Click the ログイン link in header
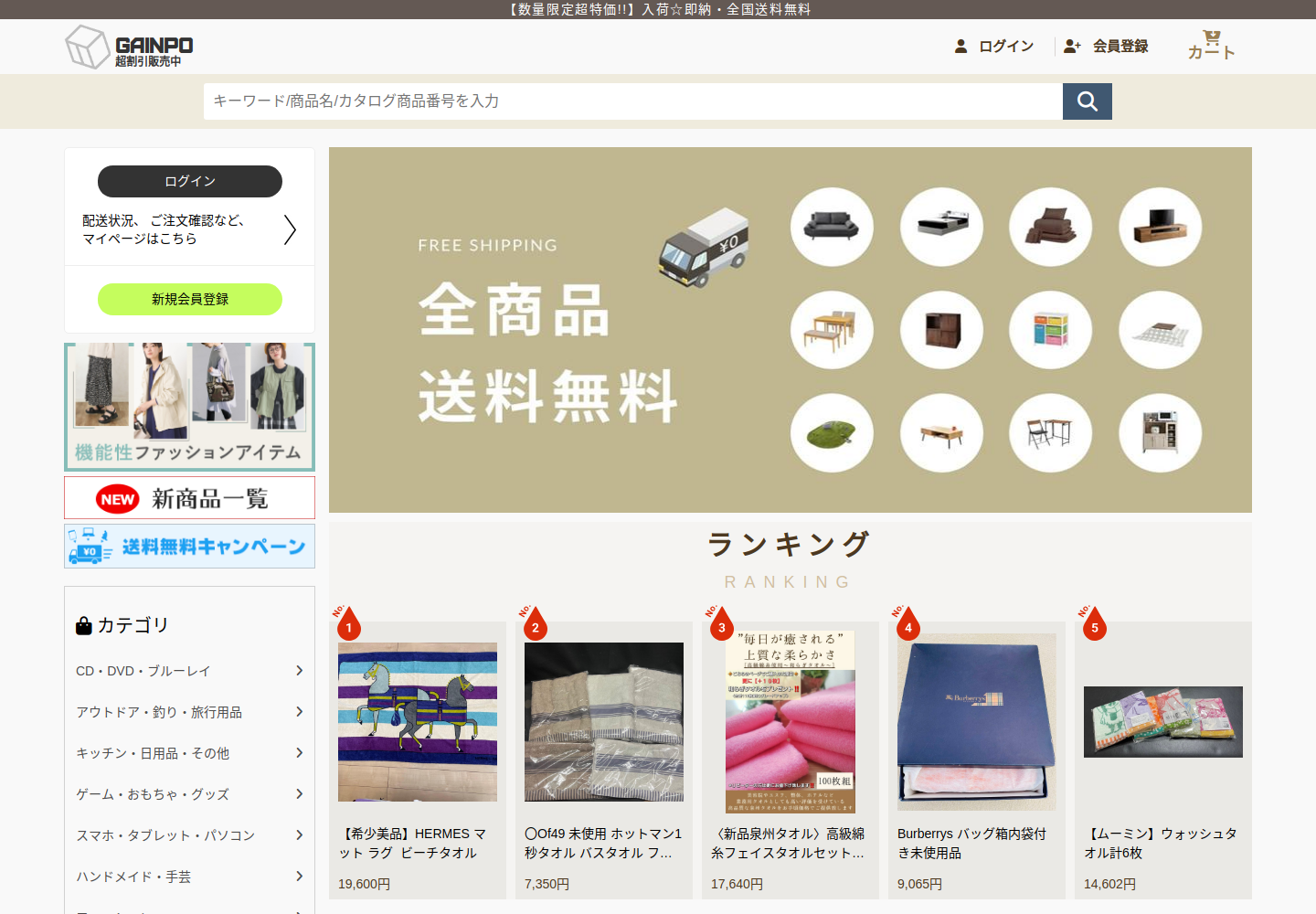 pyautogui.click(x=994, y=46)
